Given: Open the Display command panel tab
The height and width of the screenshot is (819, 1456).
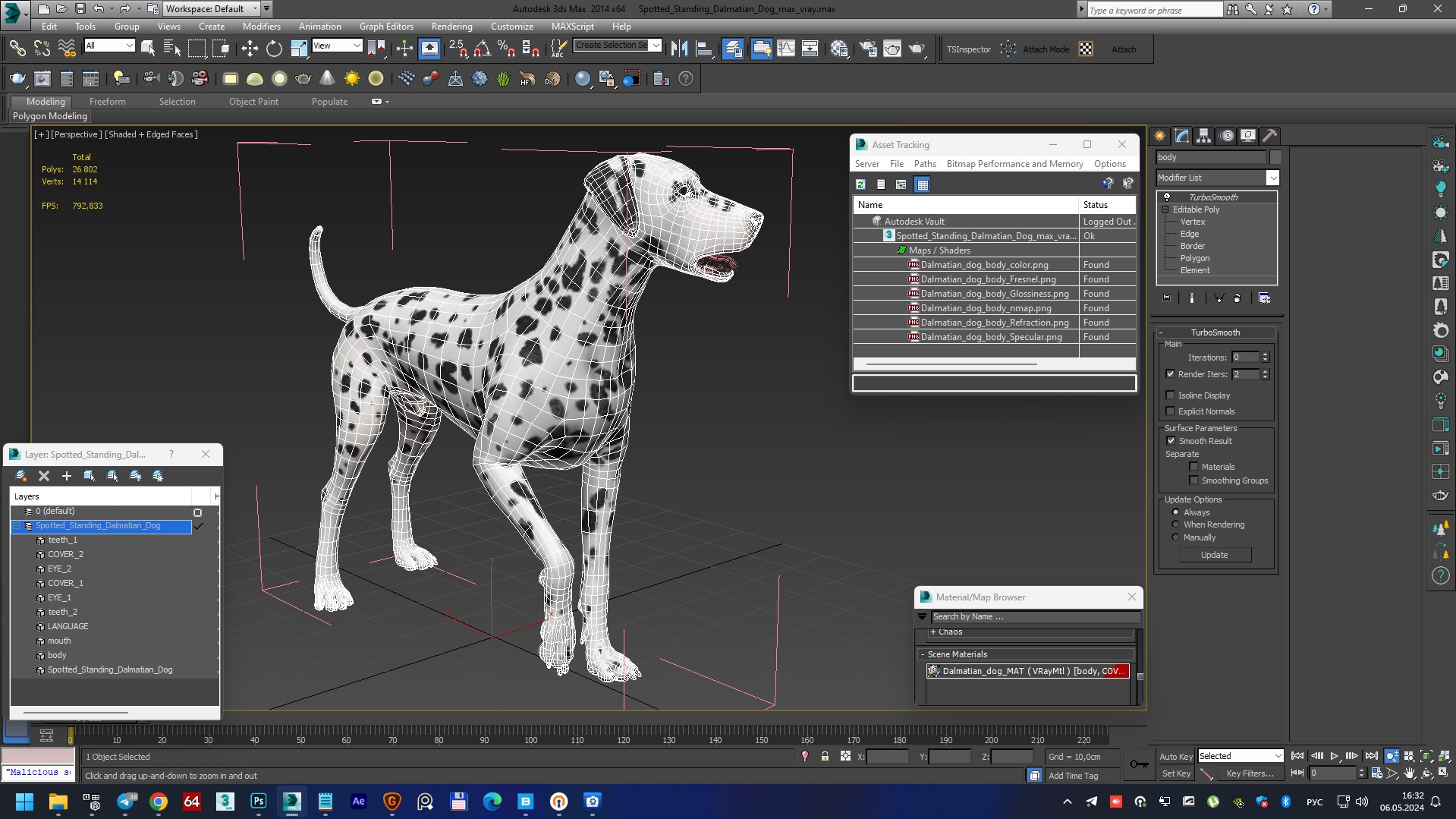Looking at the screenshot, I should click(1248, 136).
